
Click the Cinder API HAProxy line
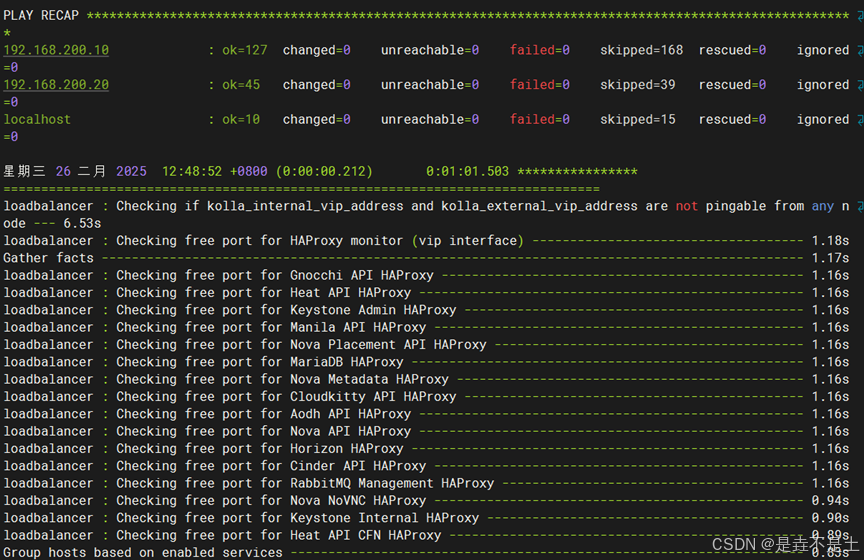tap(426, 466)
